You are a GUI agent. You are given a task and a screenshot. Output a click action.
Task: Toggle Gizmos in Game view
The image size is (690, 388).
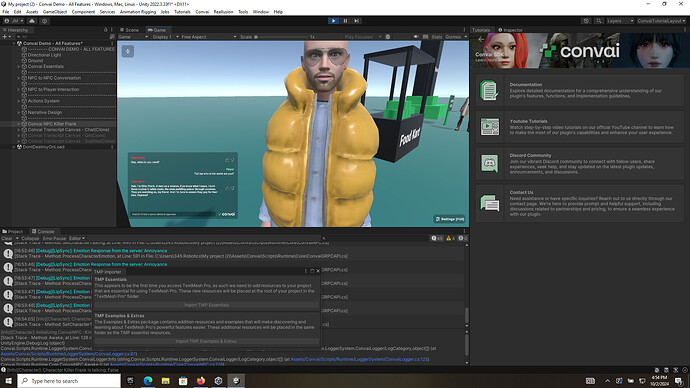[x=453, y=37]
